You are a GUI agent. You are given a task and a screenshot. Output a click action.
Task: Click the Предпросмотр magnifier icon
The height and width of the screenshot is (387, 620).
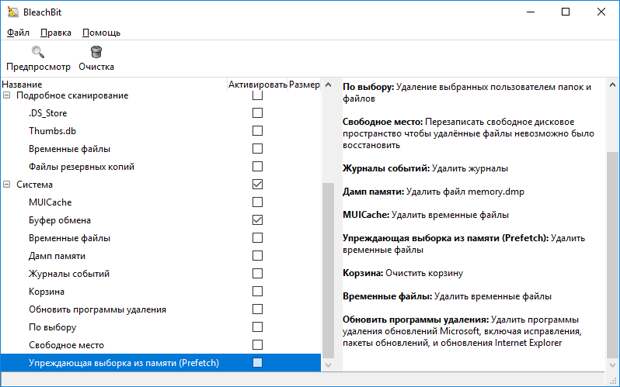click(38, 52)
